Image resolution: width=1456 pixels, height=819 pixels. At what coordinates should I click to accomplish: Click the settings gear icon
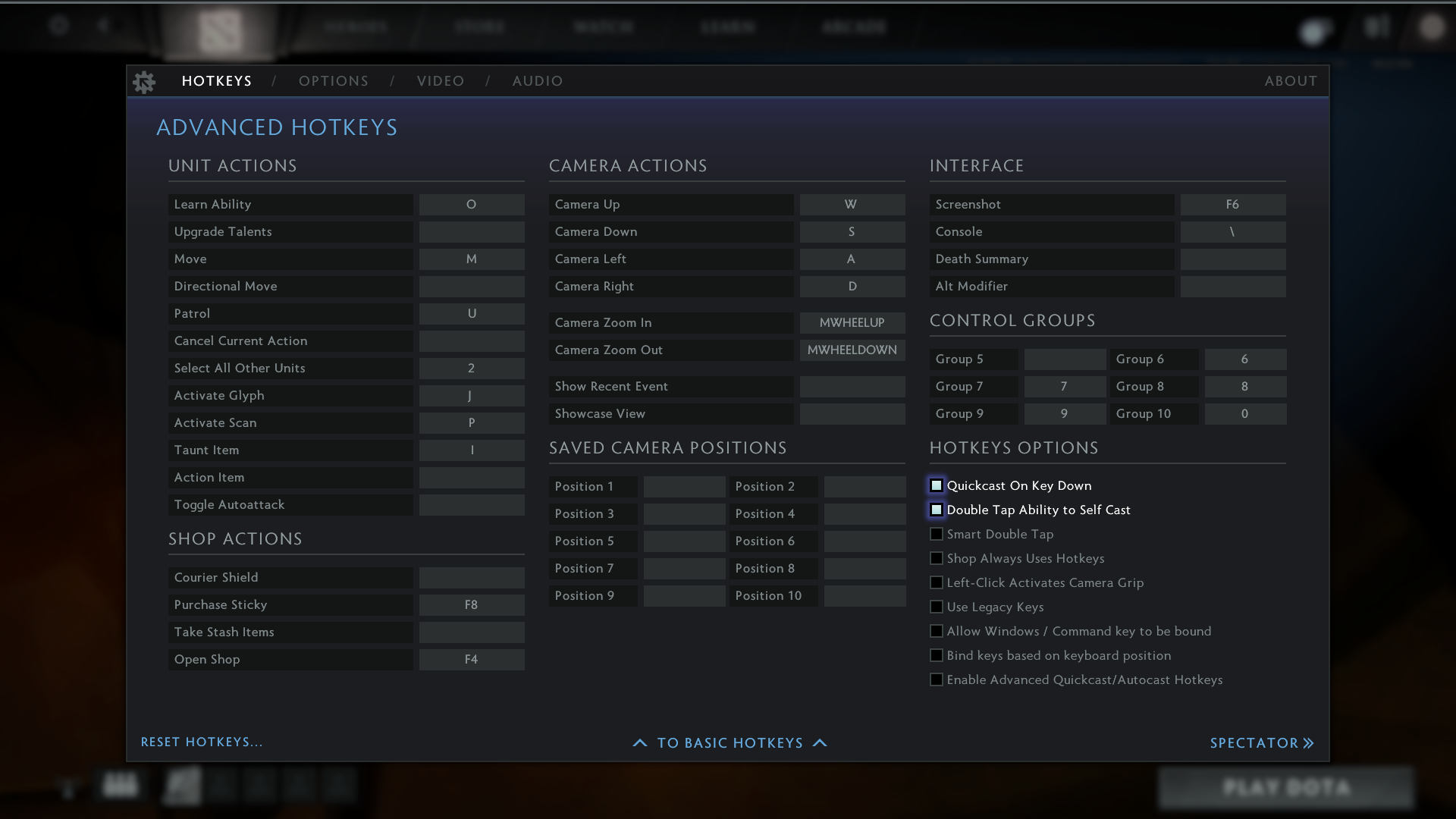[x=144, y=81]
